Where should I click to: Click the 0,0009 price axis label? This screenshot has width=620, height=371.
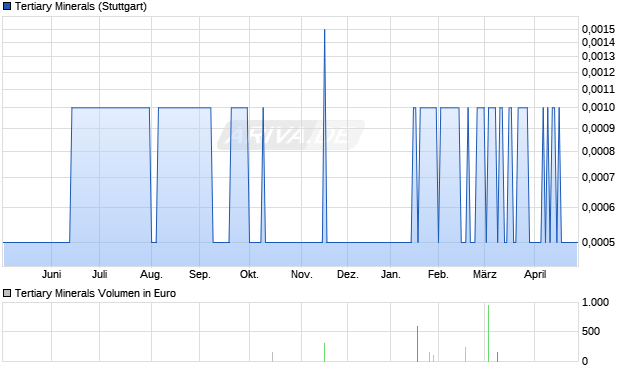[598, 128]
